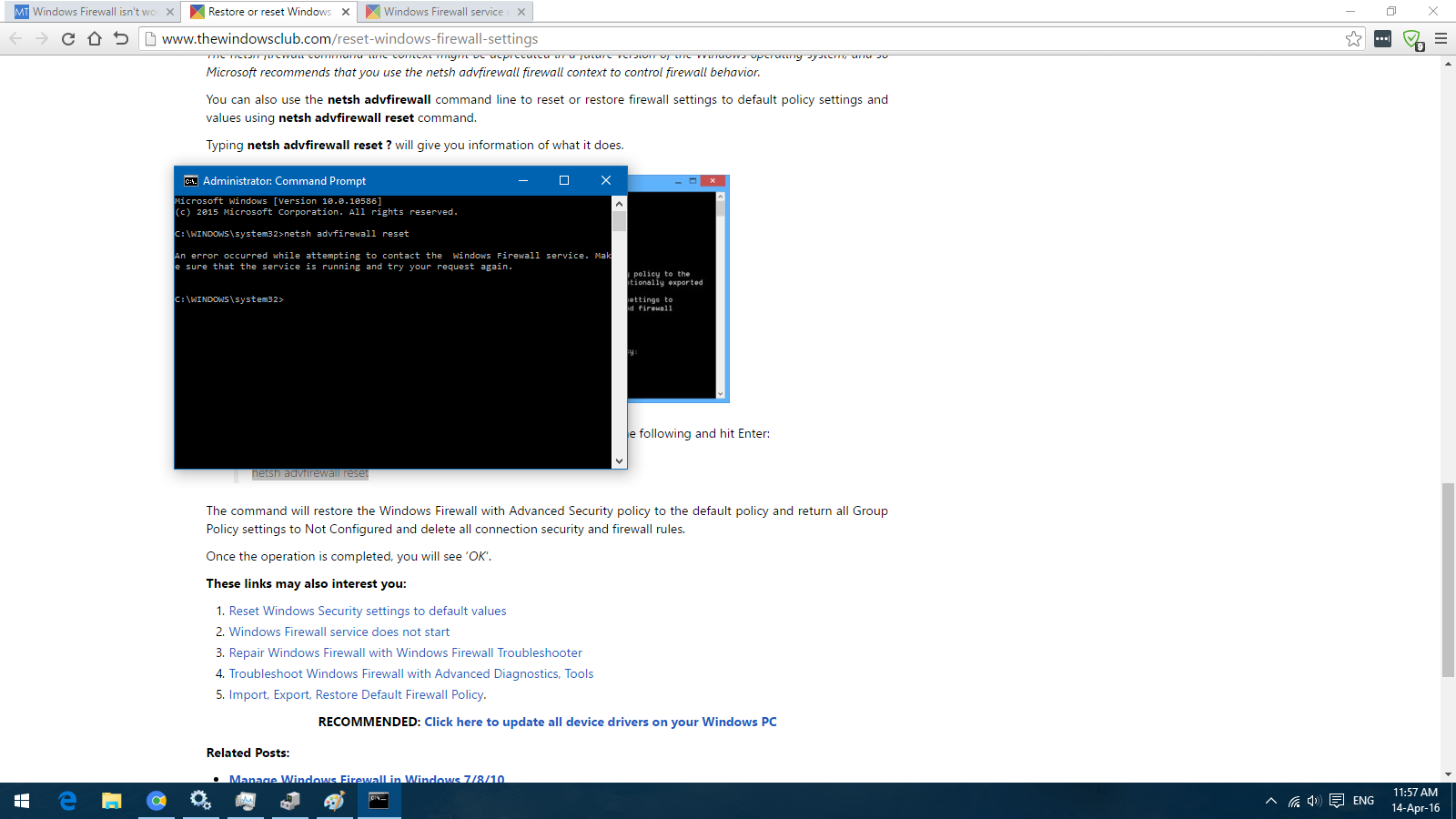1456x819 pixels.
Task: Open the network Wi-Fi tray icon
Action: tap(1294, 801)
